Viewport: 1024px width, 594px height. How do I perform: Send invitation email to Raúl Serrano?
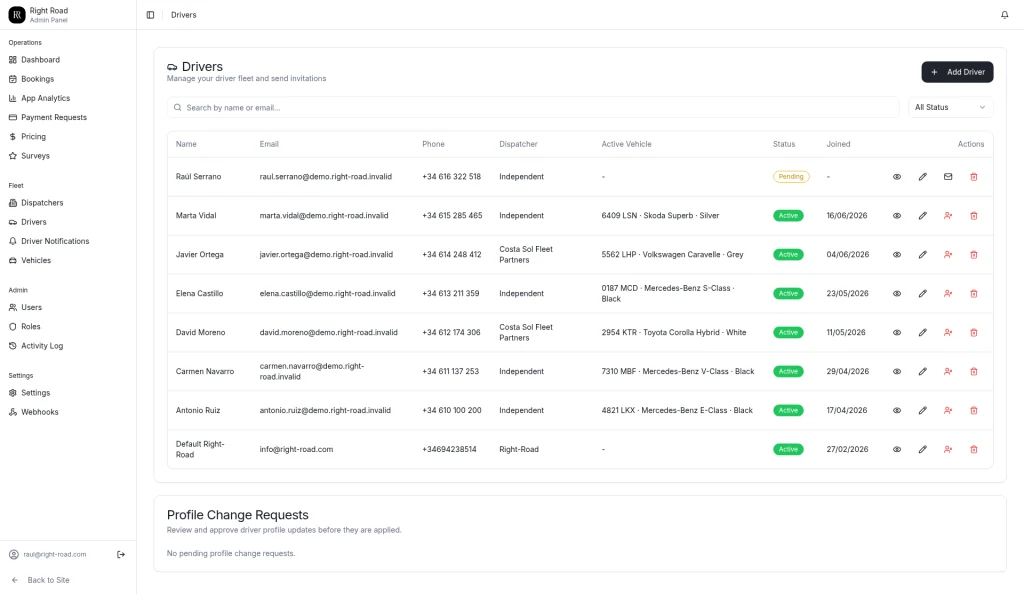coord(948,177)
